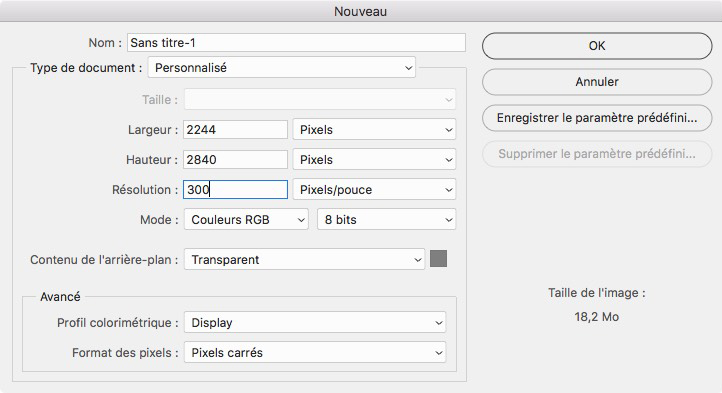Open the Contenu de l'arrière-plan Transparent dropdown
Screen dimensions: 722x393
tap(304, 259)
